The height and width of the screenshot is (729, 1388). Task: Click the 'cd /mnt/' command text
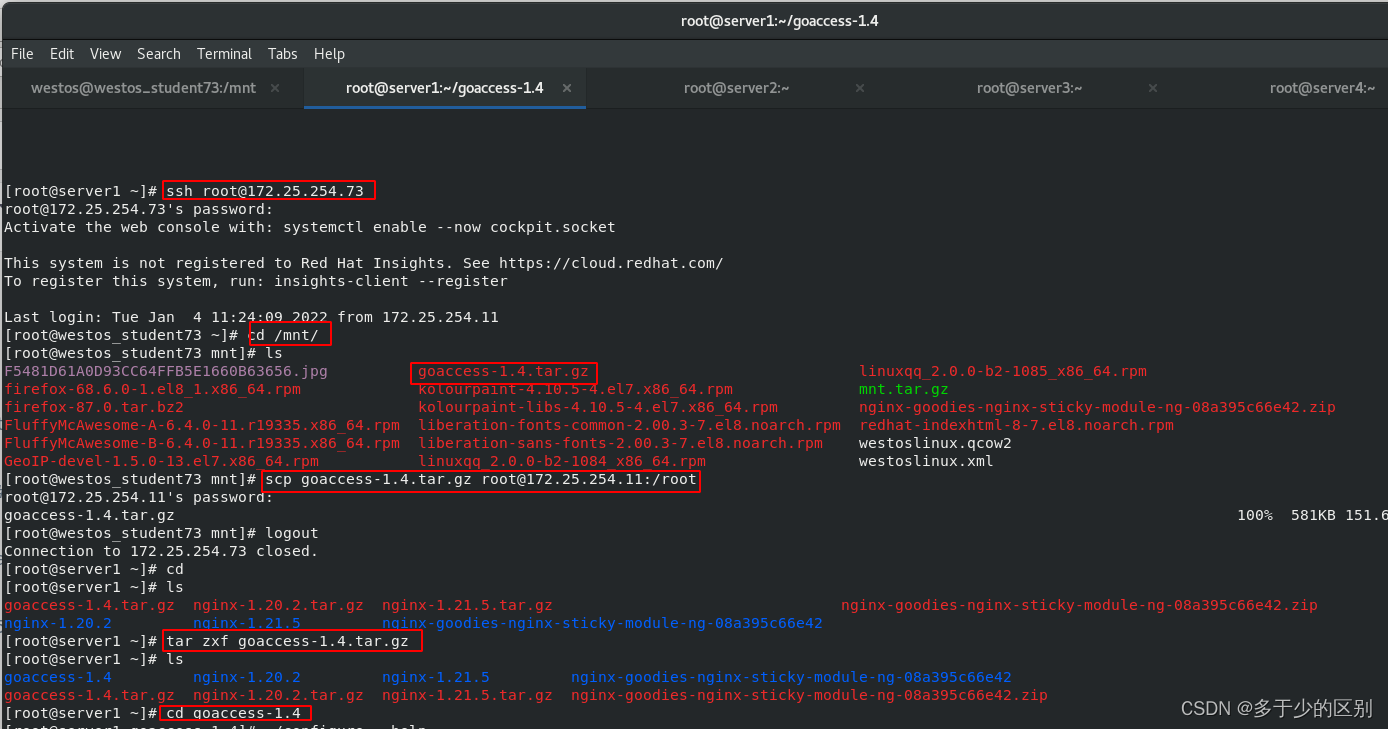click(x=284, y=335)
